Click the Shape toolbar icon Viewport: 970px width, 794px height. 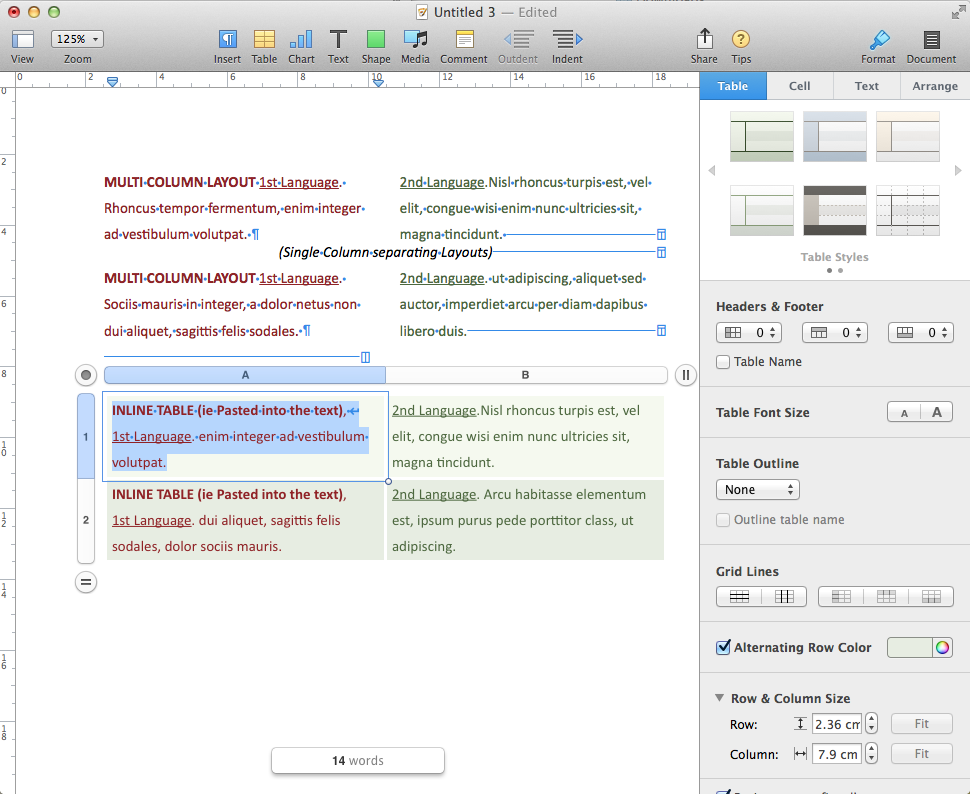click(376, 40)
